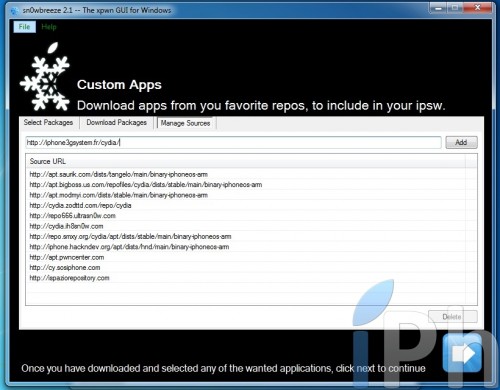Switch to Download Packages tab

(116, 123)
